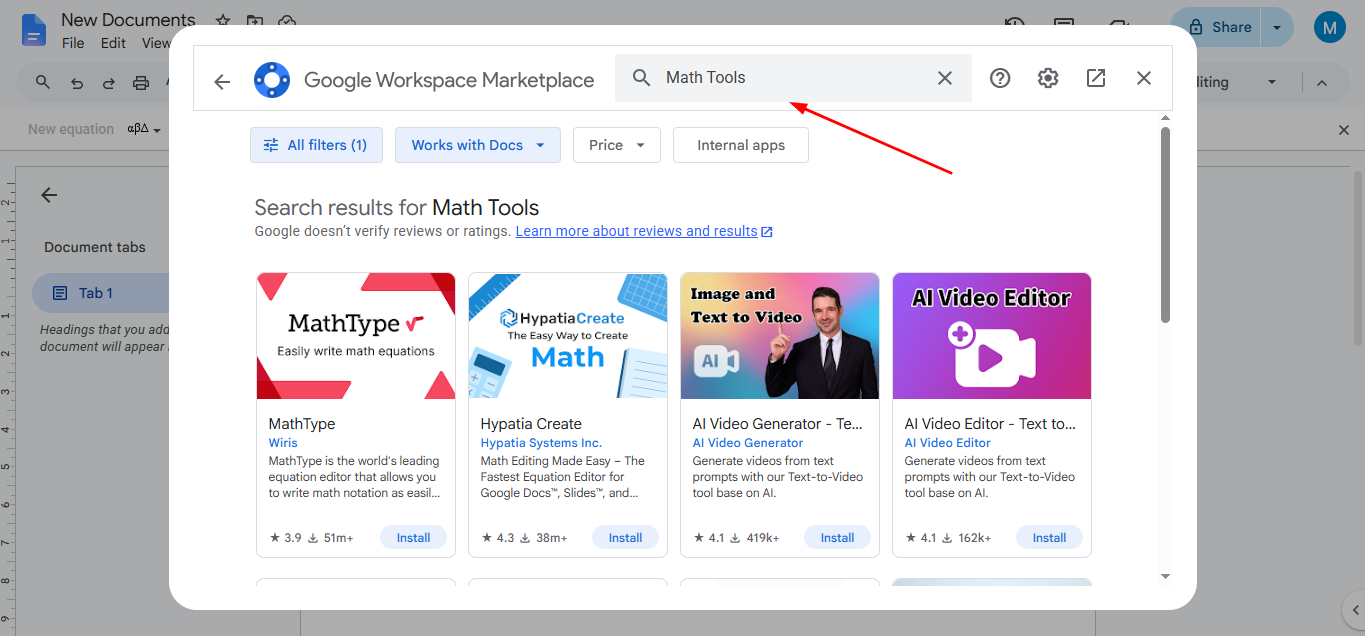1365x636 pixels.
Task: Open AI Video Generator banner thumbnail
Action: (780, 336)
